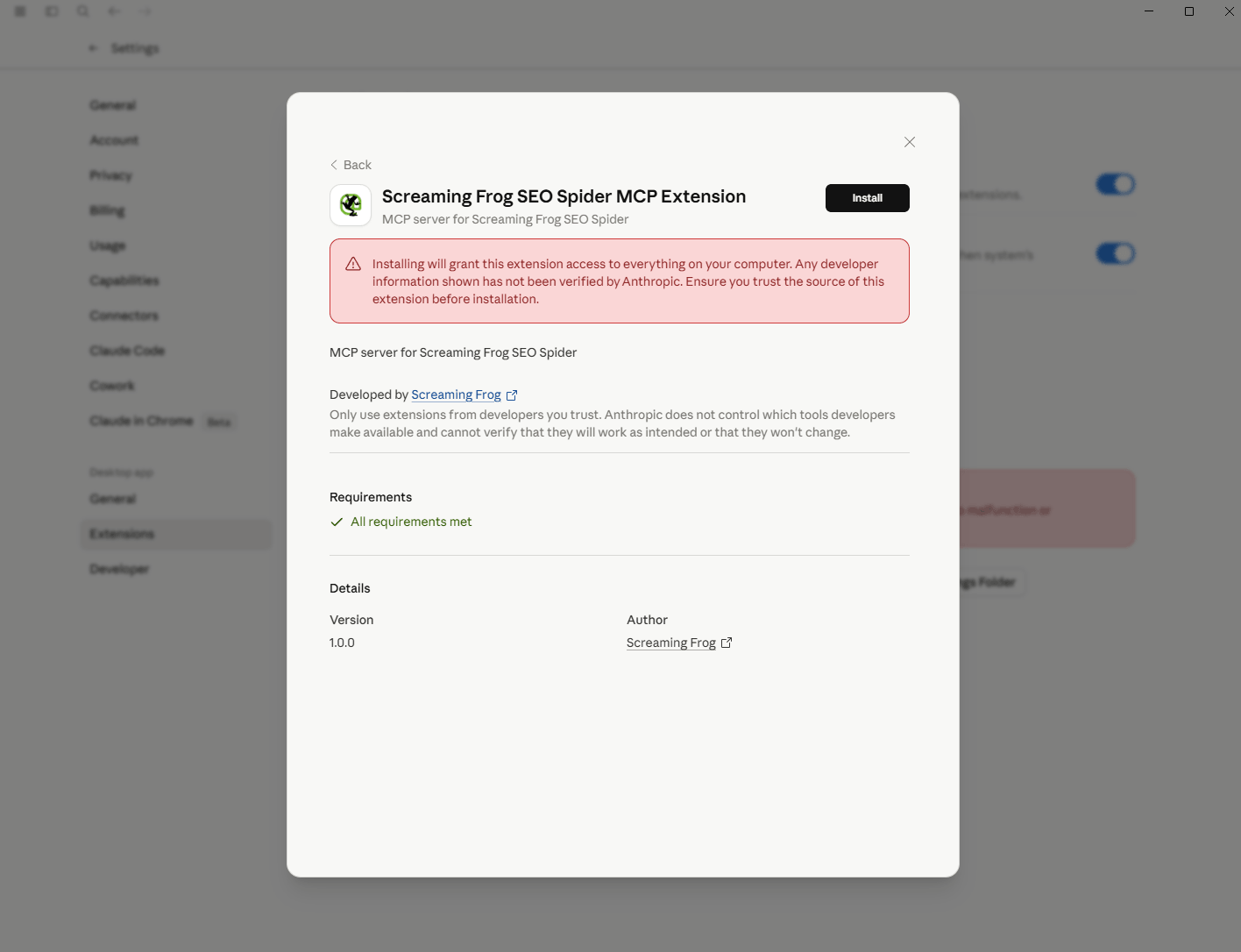Open Claude in Chrome settings
Image resolution: width=1241 pixels, height=952 pixels.
pyautogui.click(x=141, y=421)
